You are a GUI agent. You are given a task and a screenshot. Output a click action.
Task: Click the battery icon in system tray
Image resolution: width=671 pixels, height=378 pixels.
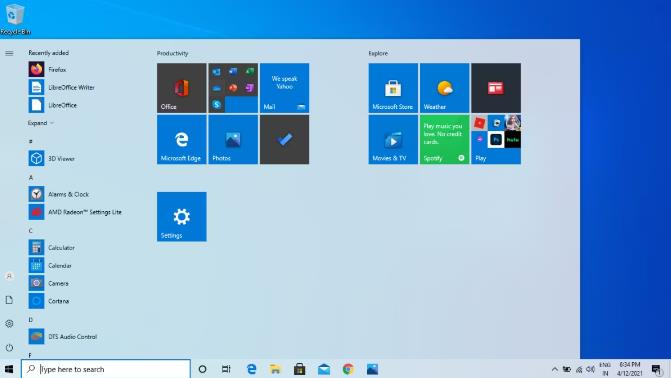tap(567, 369)
